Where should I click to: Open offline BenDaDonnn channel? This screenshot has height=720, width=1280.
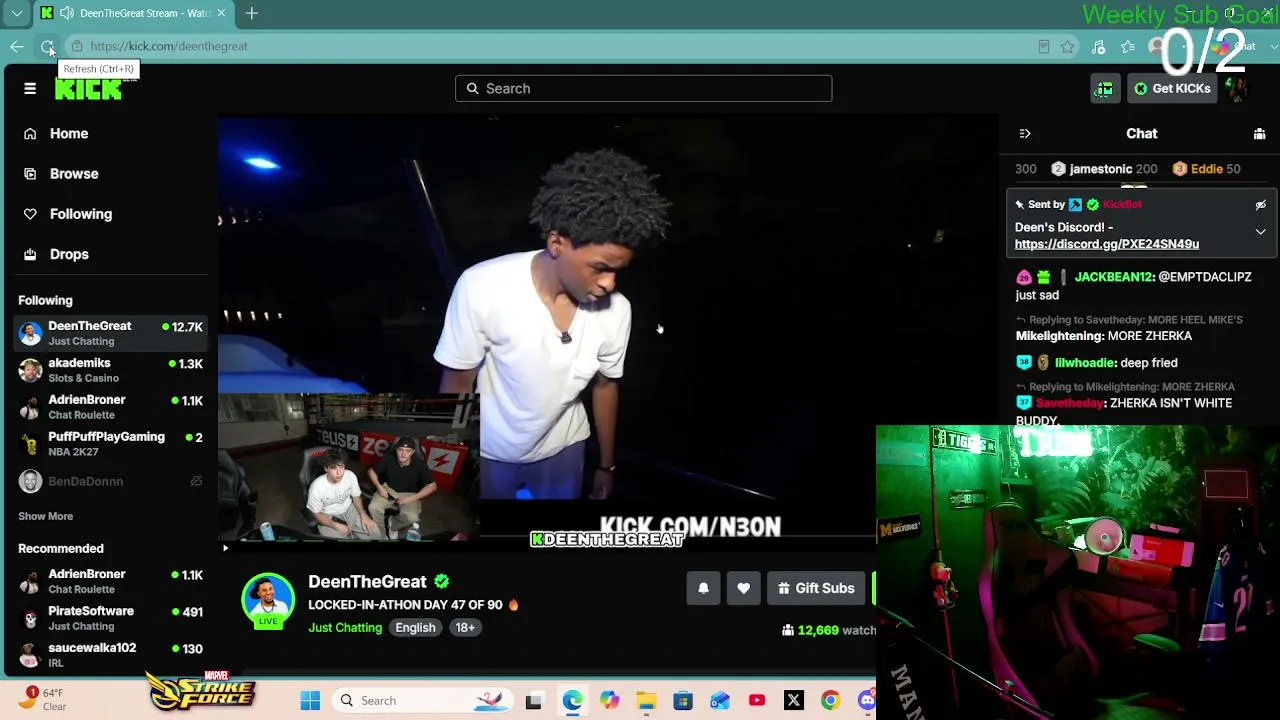(x=109, y=481)
